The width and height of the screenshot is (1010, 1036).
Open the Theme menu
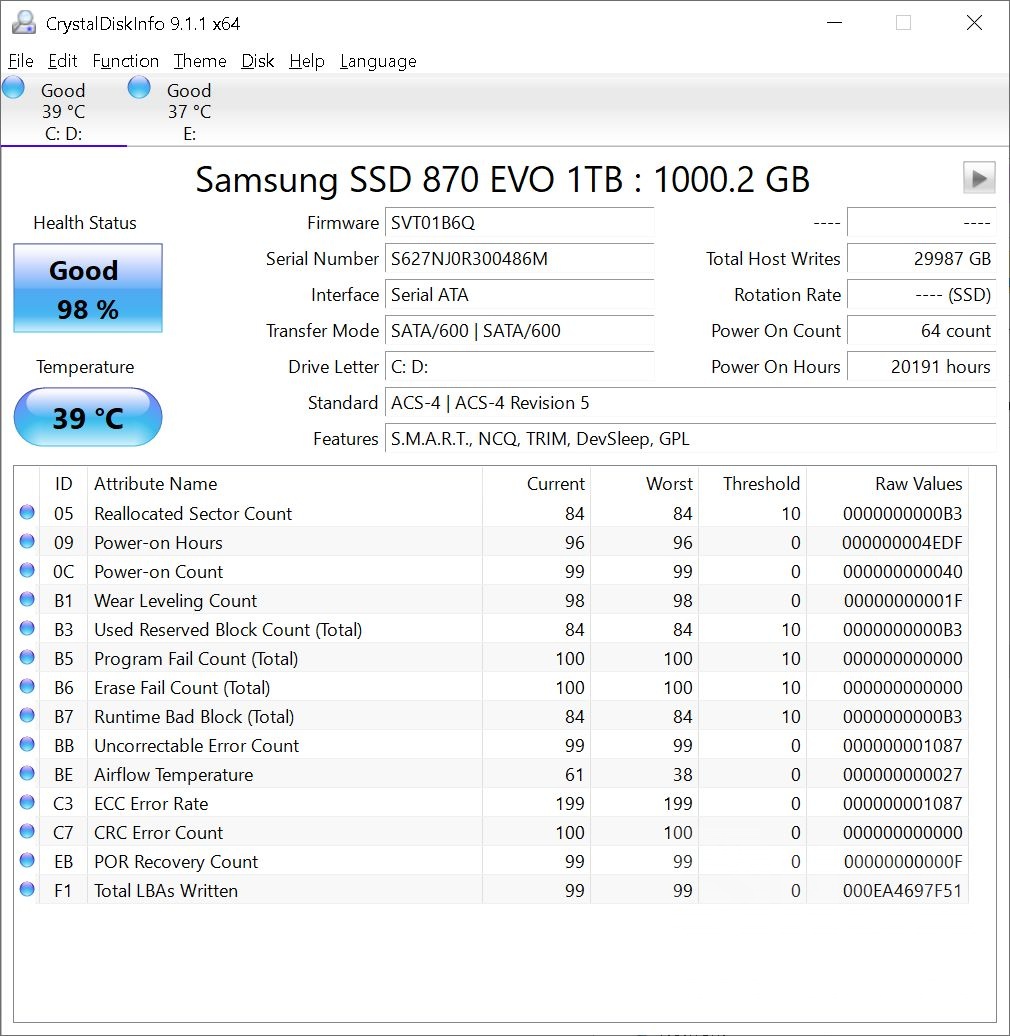[x=199, y=61]
